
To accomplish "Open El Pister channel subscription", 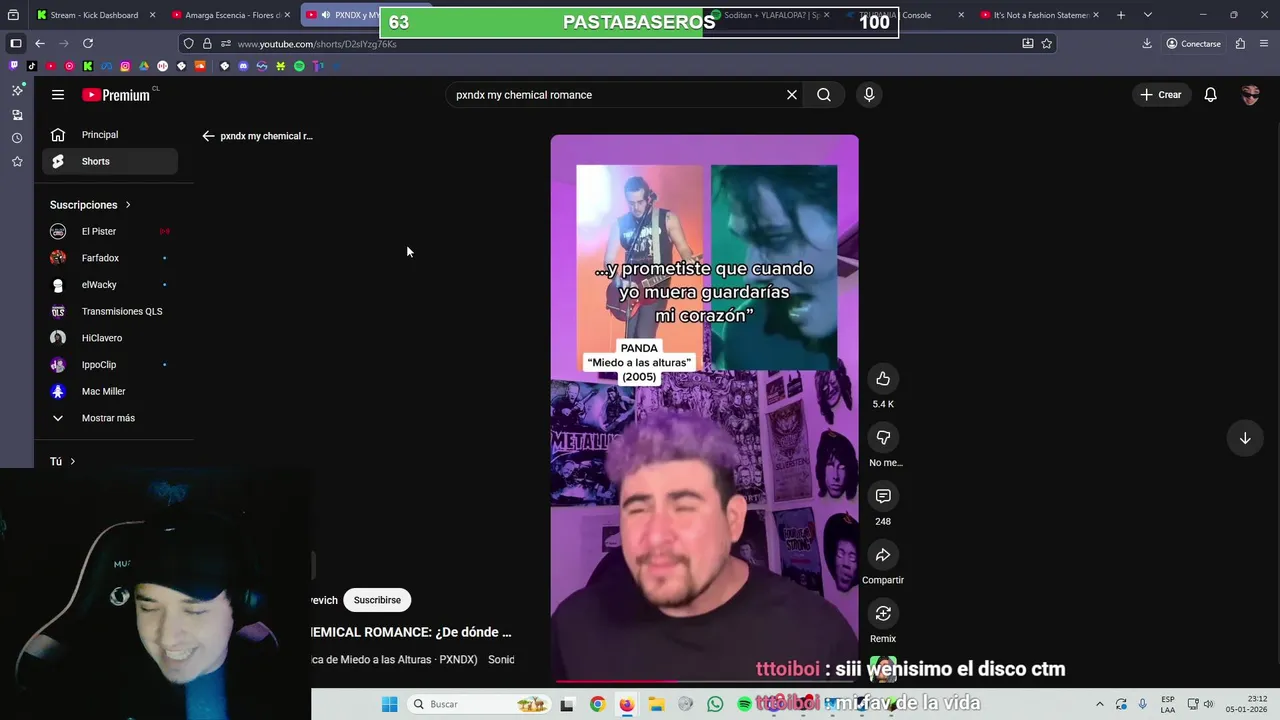I will 110,231.
